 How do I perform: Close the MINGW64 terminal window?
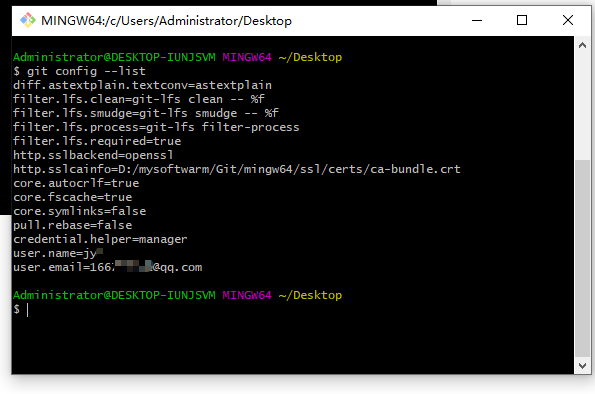568,20
